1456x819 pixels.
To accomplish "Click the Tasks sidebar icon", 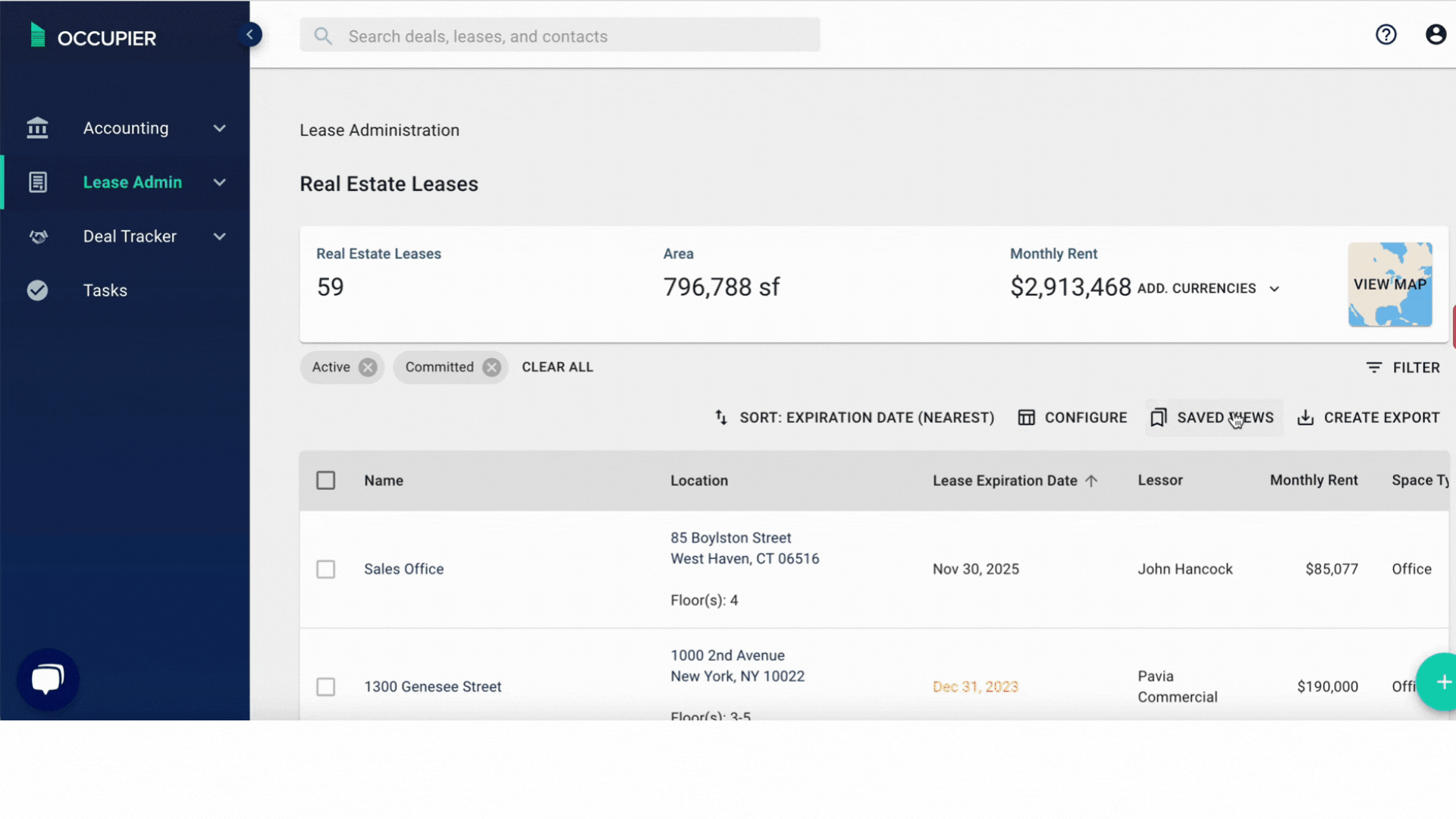I will [x=38, y=289].
